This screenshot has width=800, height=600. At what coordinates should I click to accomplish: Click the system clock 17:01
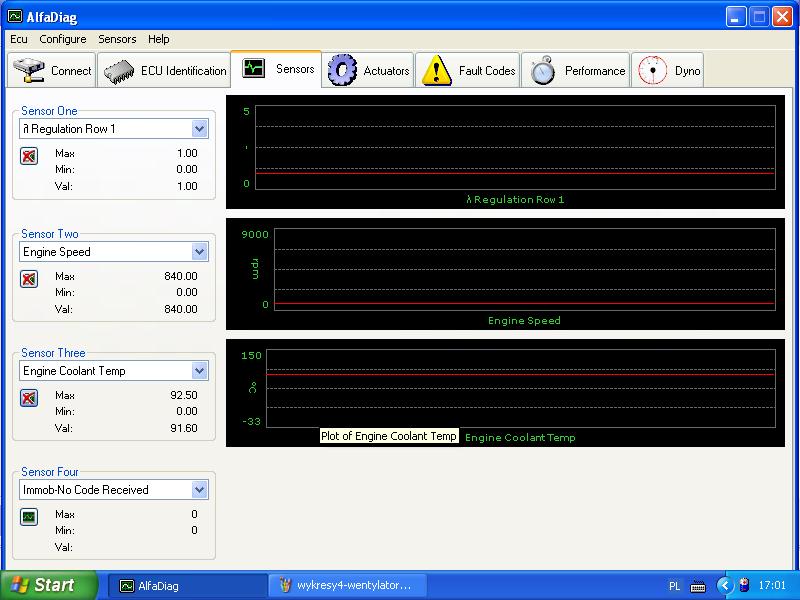(772, 585)
